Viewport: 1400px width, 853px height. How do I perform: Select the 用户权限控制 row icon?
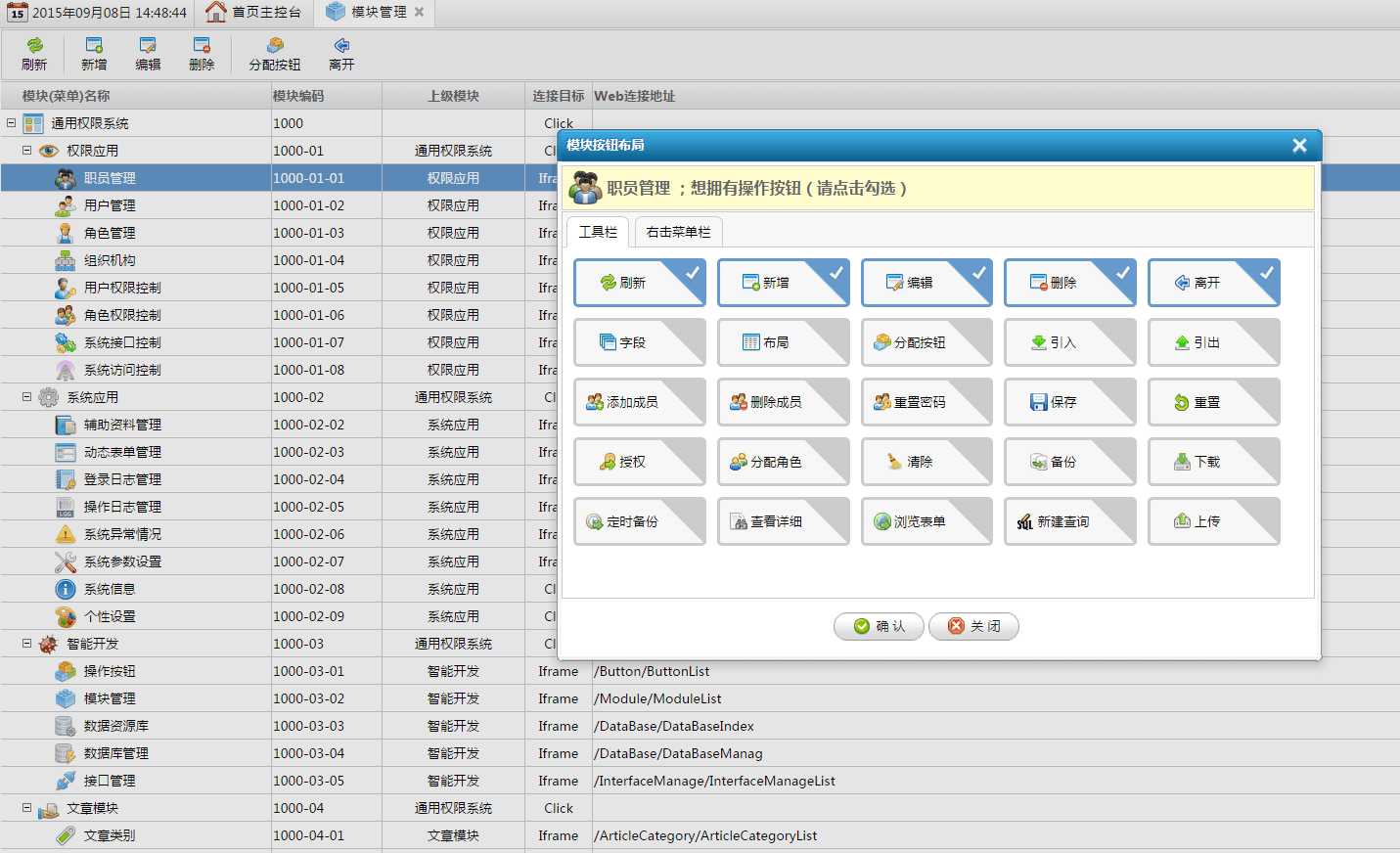coord(66,288)
